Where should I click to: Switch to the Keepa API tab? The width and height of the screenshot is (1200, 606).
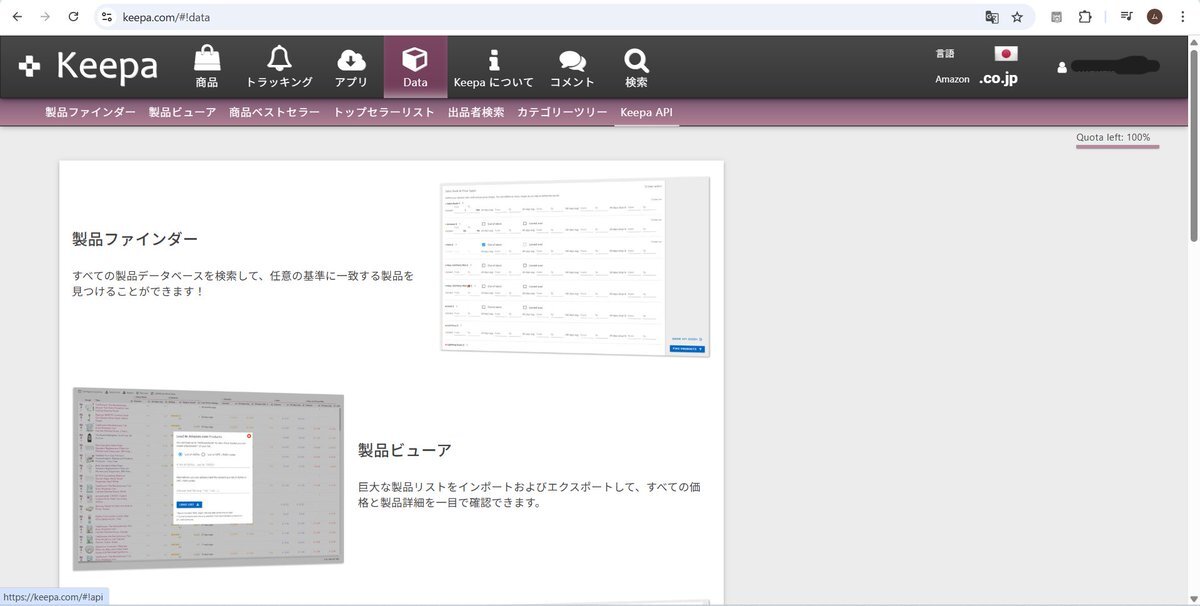tap(646, 112)
